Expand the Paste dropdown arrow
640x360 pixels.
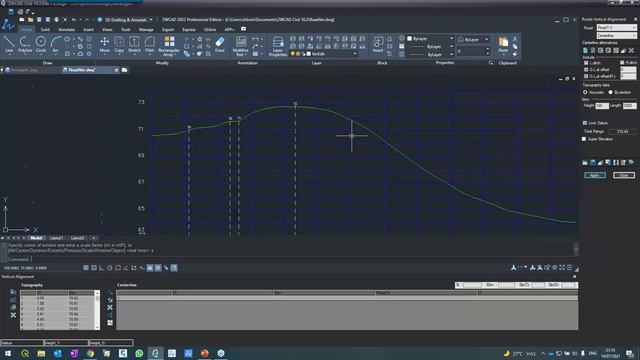[x=503, y=55]
